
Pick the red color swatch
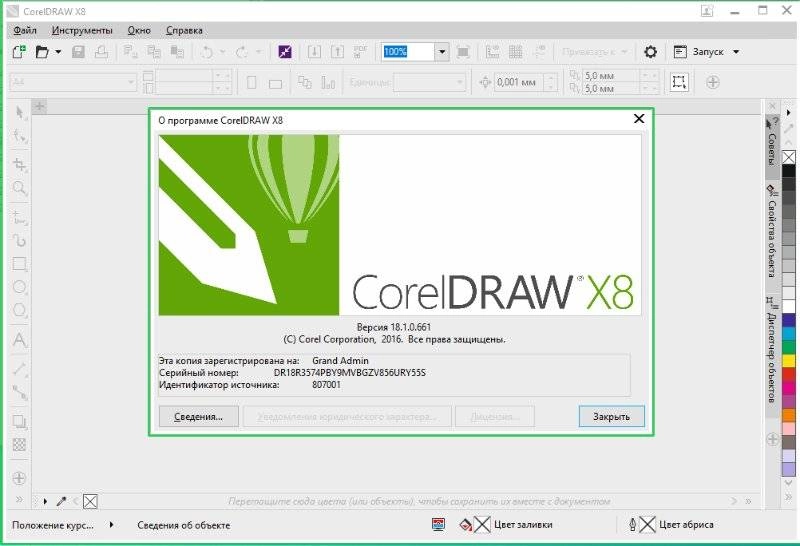[x=789, y=374]
